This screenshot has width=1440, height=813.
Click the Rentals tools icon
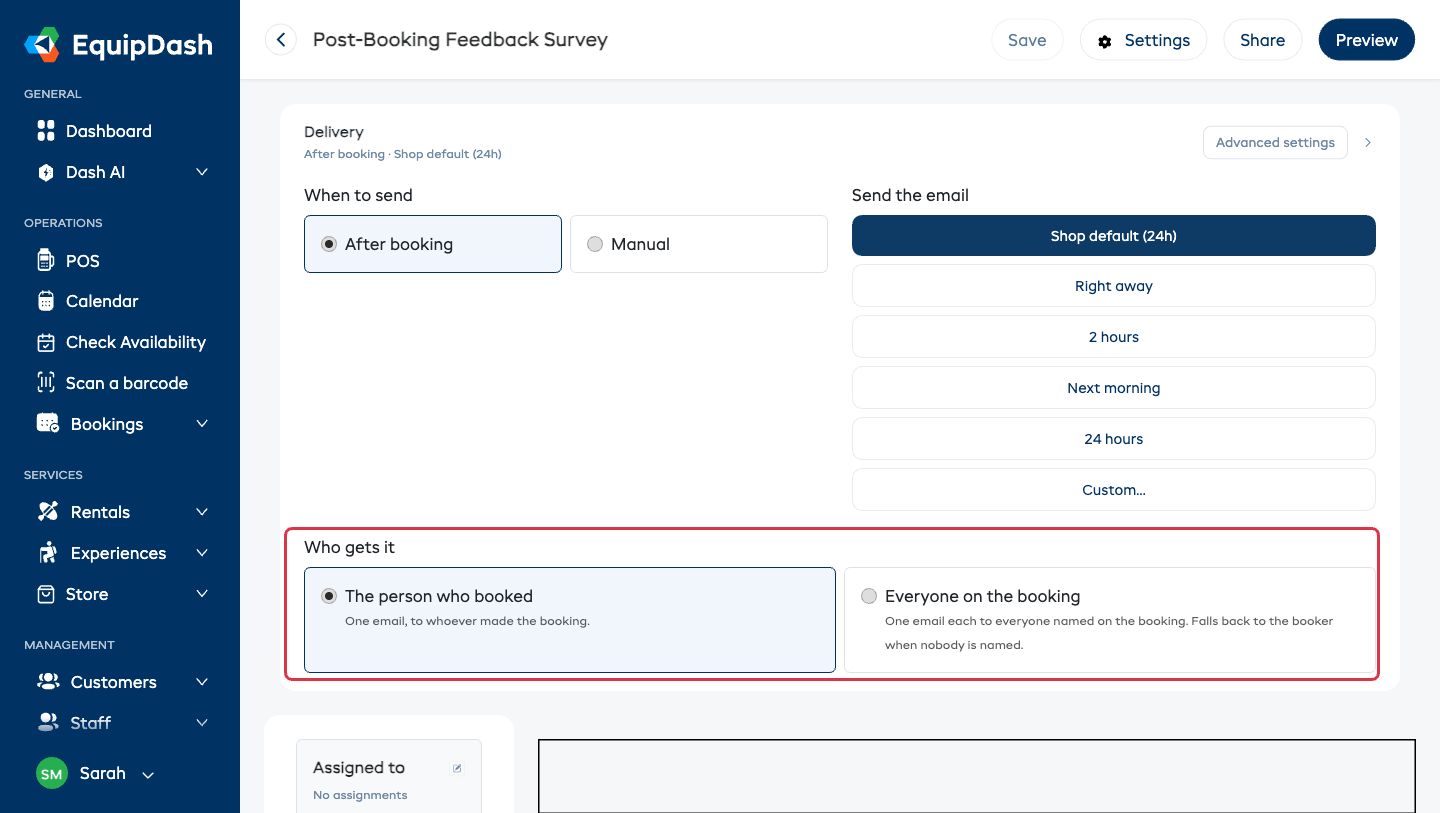[x=47, y=512]
